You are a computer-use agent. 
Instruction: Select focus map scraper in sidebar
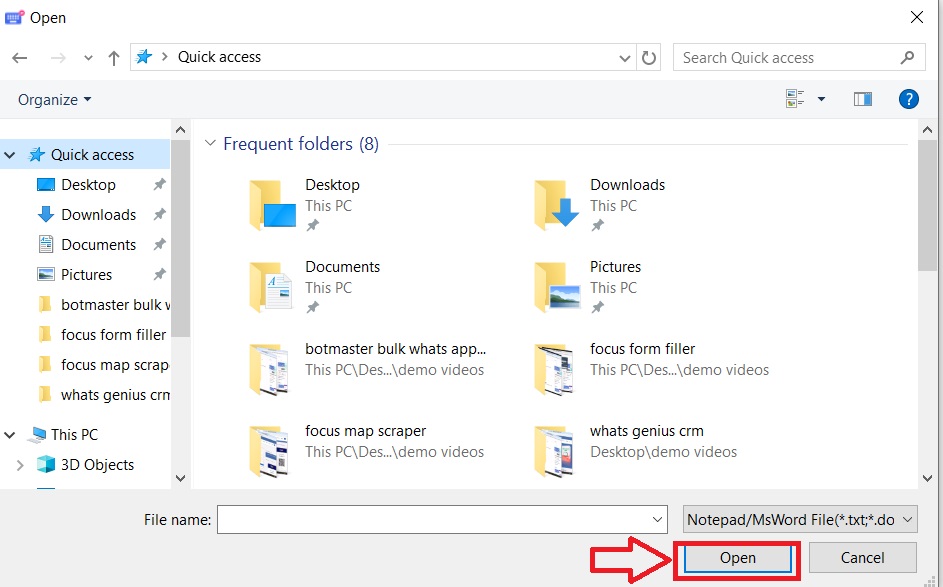click(115, 365)
